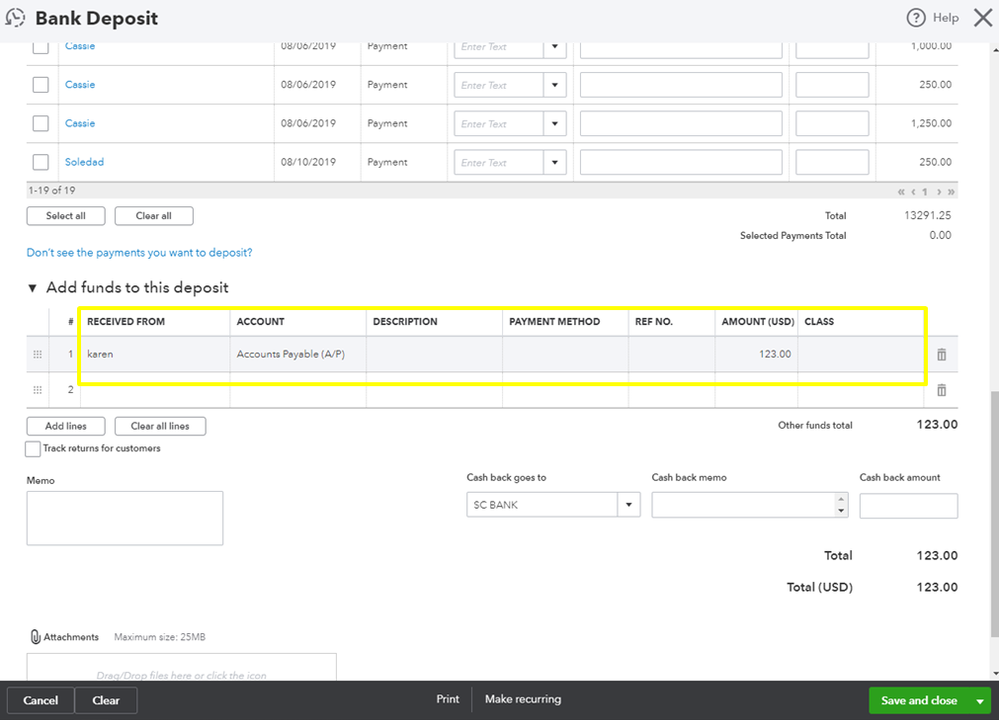Open the Help icon

click(x=916, y=18)
